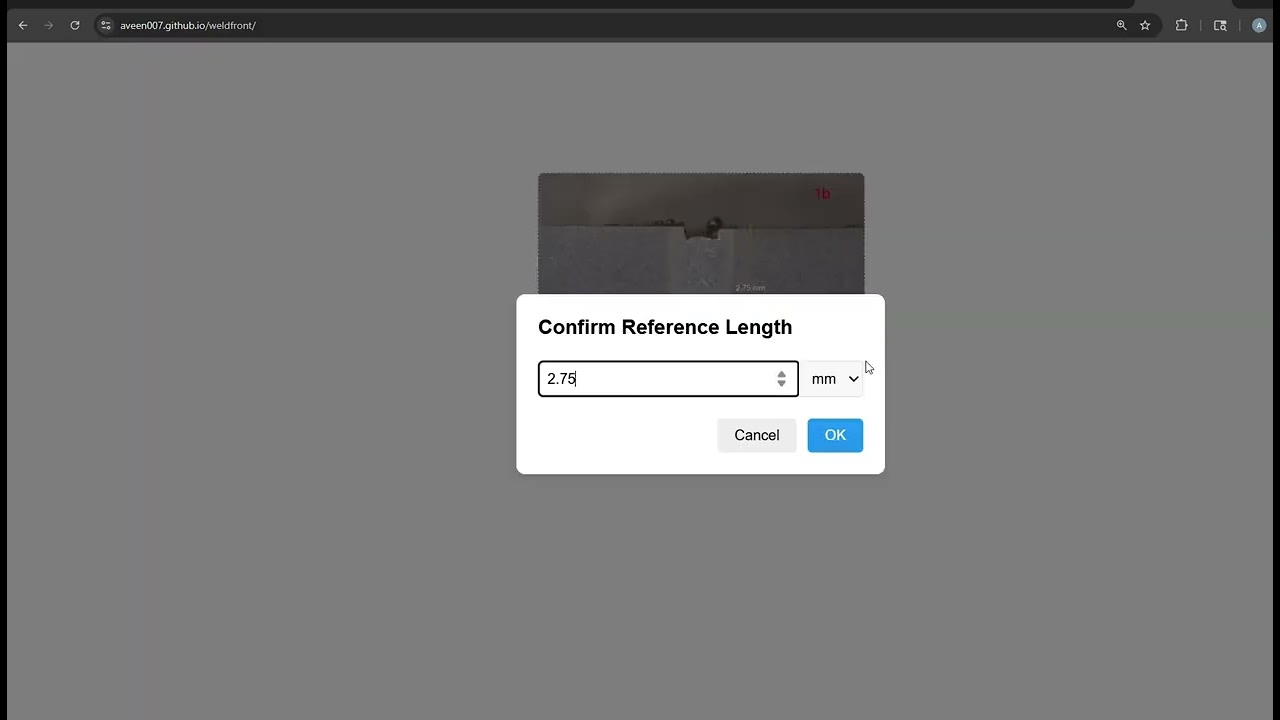The width and height of the screenshot is (1280, 720).
Task: Open the zoom magnifier icon
Action: click(x=1121, y=25)
